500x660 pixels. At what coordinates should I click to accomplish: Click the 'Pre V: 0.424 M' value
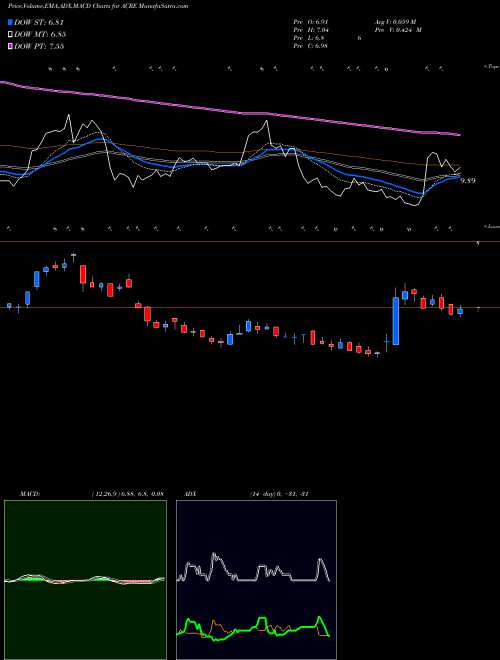(398, 30)
